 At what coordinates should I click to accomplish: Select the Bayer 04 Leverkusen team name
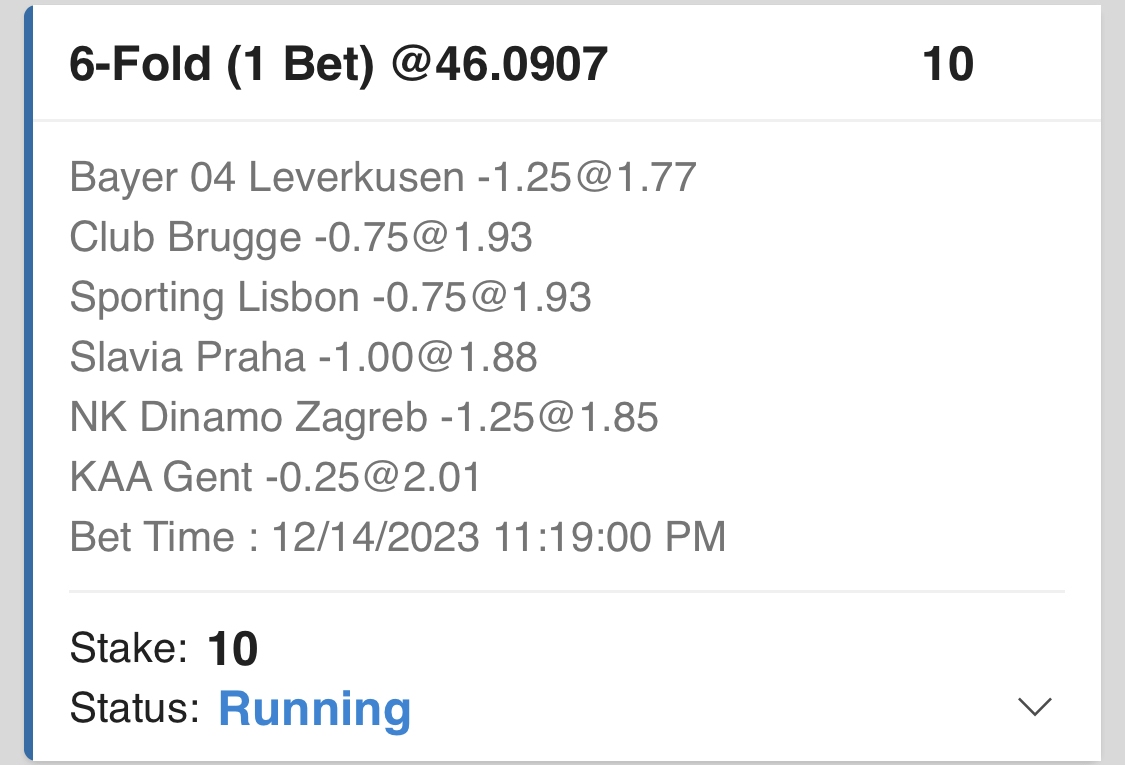coord(267,178)
